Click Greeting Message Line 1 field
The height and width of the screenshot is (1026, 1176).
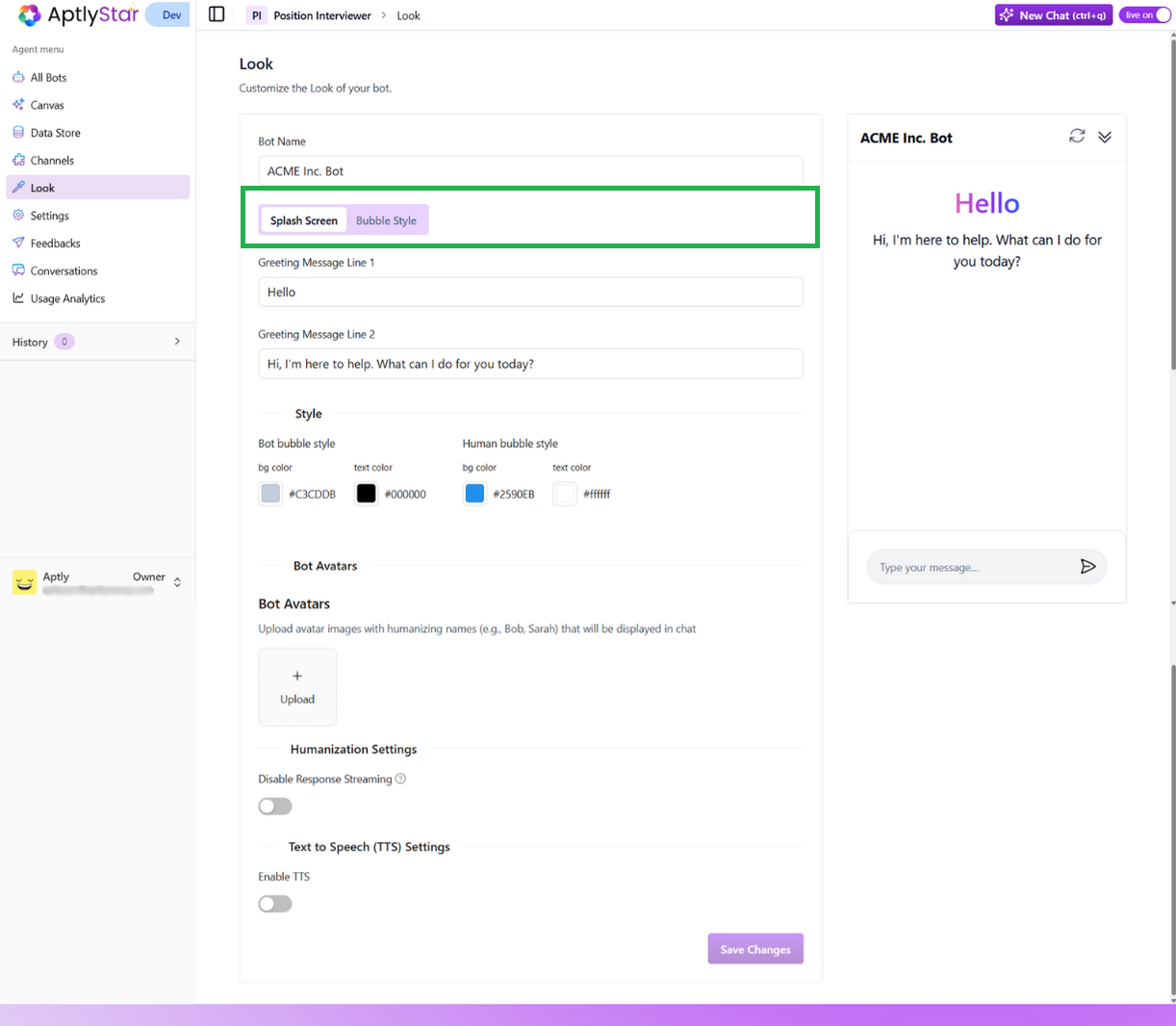point(530,292)
